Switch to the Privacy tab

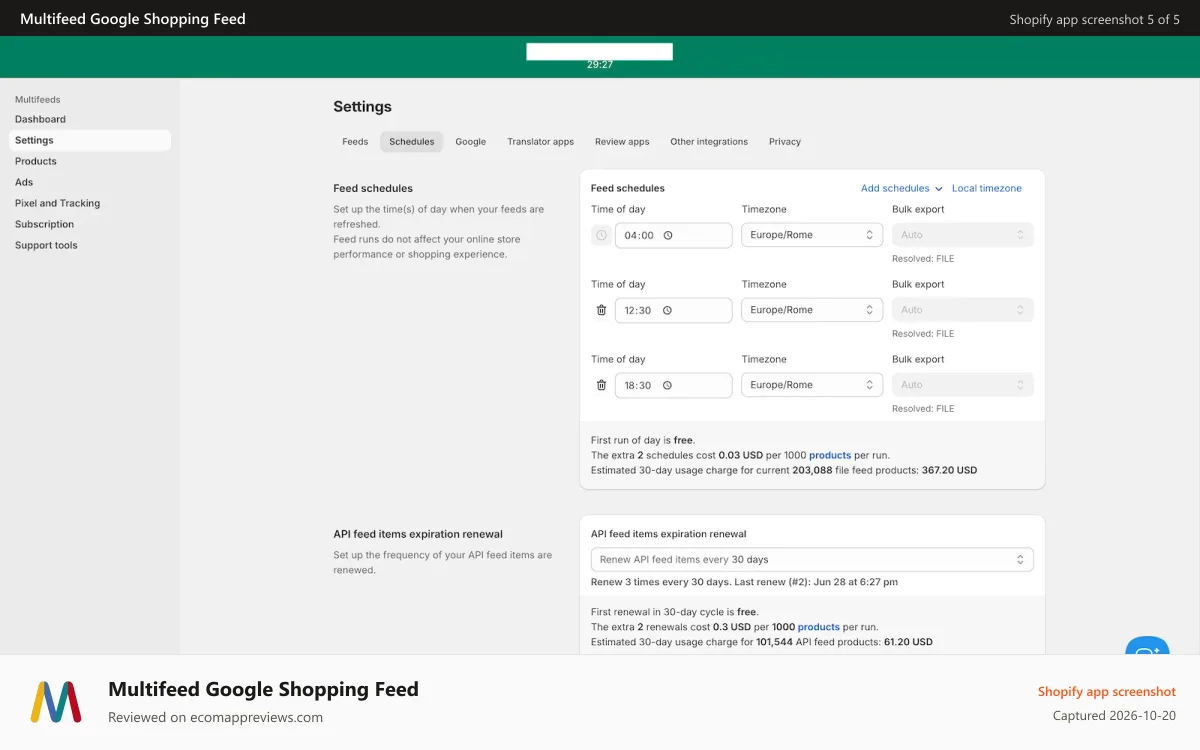[785, 142]
